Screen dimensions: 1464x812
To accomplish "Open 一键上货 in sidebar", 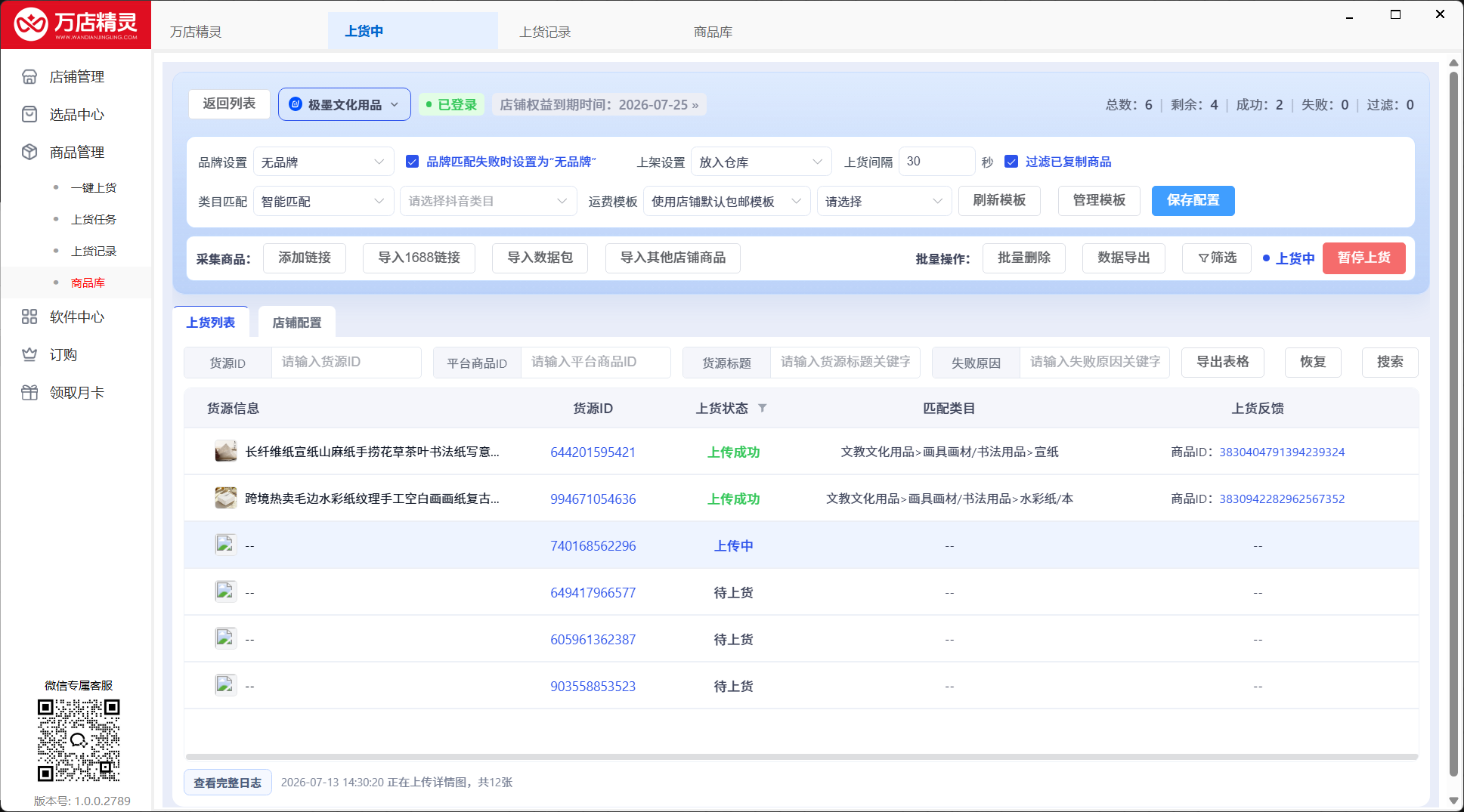I will (x=94, y=188).
